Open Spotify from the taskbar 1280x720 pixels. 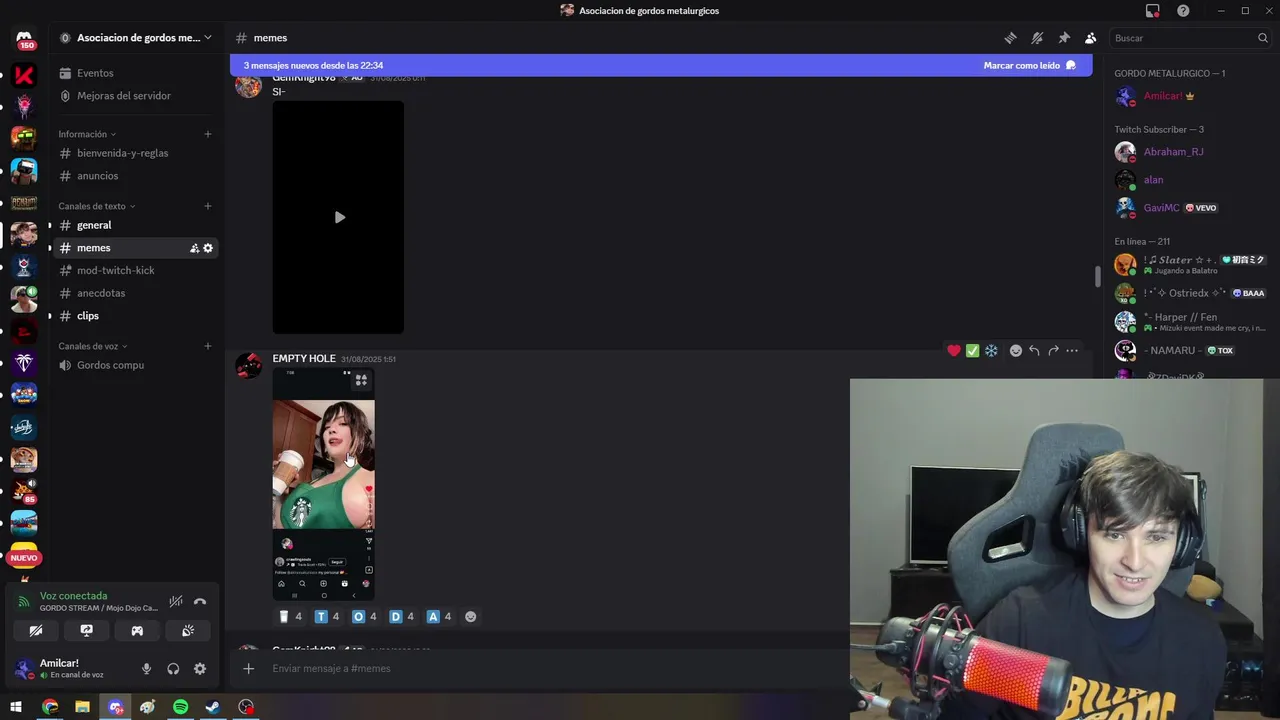(181, 707)
